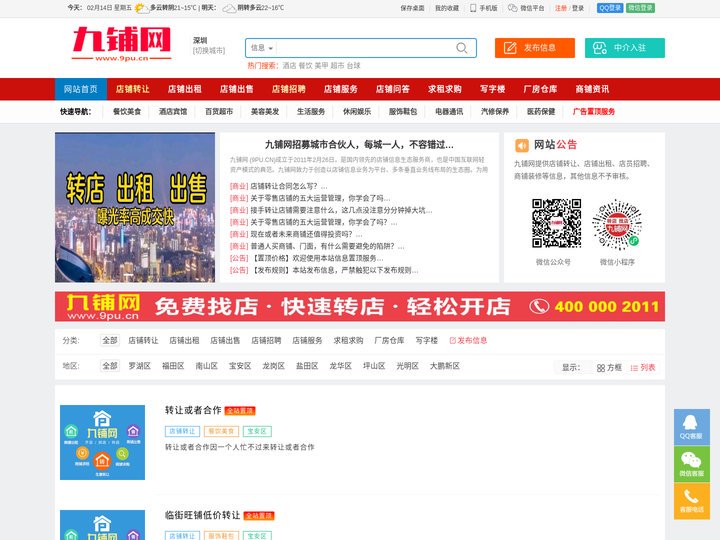This screenshot has height=540, width=720.
Task: Open the QQ客服 floating icon
Action: [692, 427]
